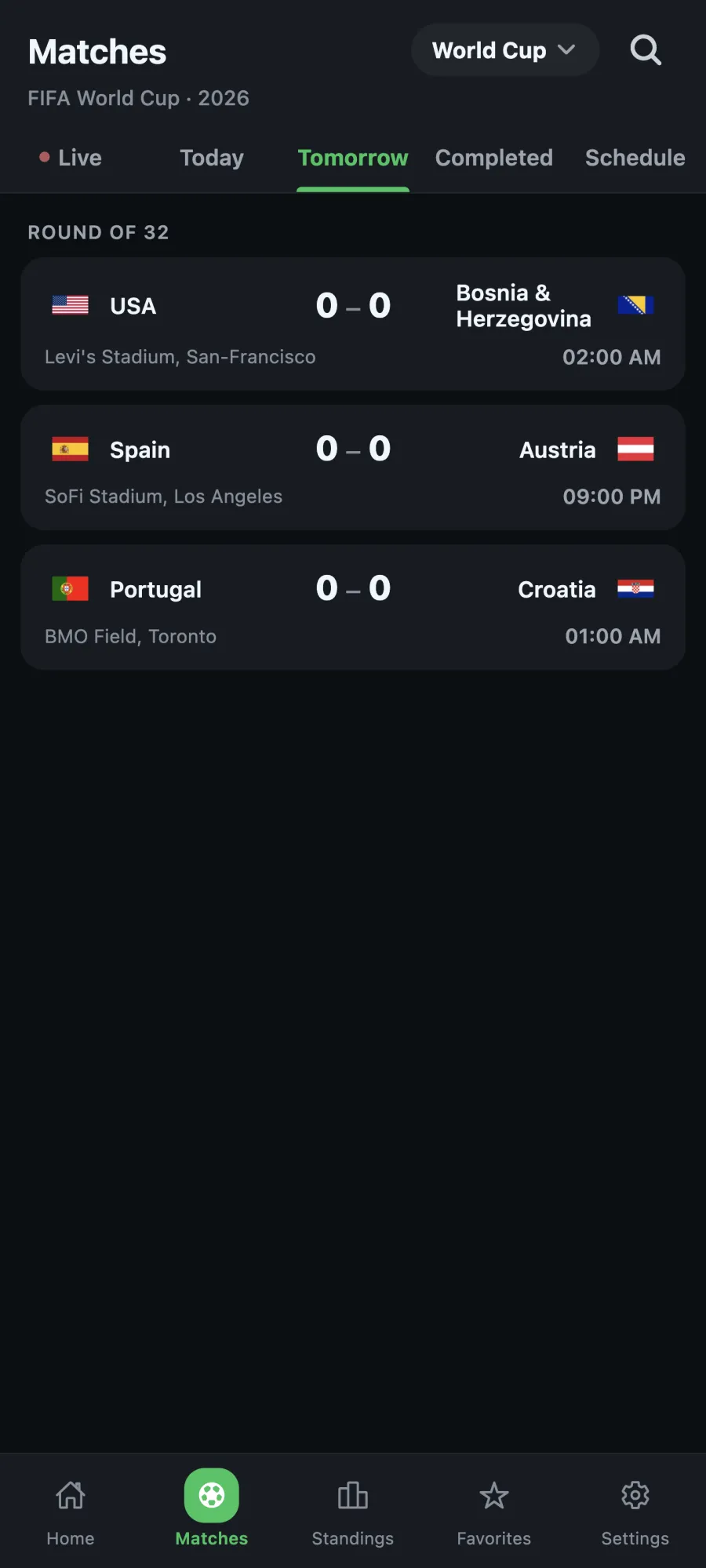Expand the World Cup competition dropdown

tap(505, 50)
